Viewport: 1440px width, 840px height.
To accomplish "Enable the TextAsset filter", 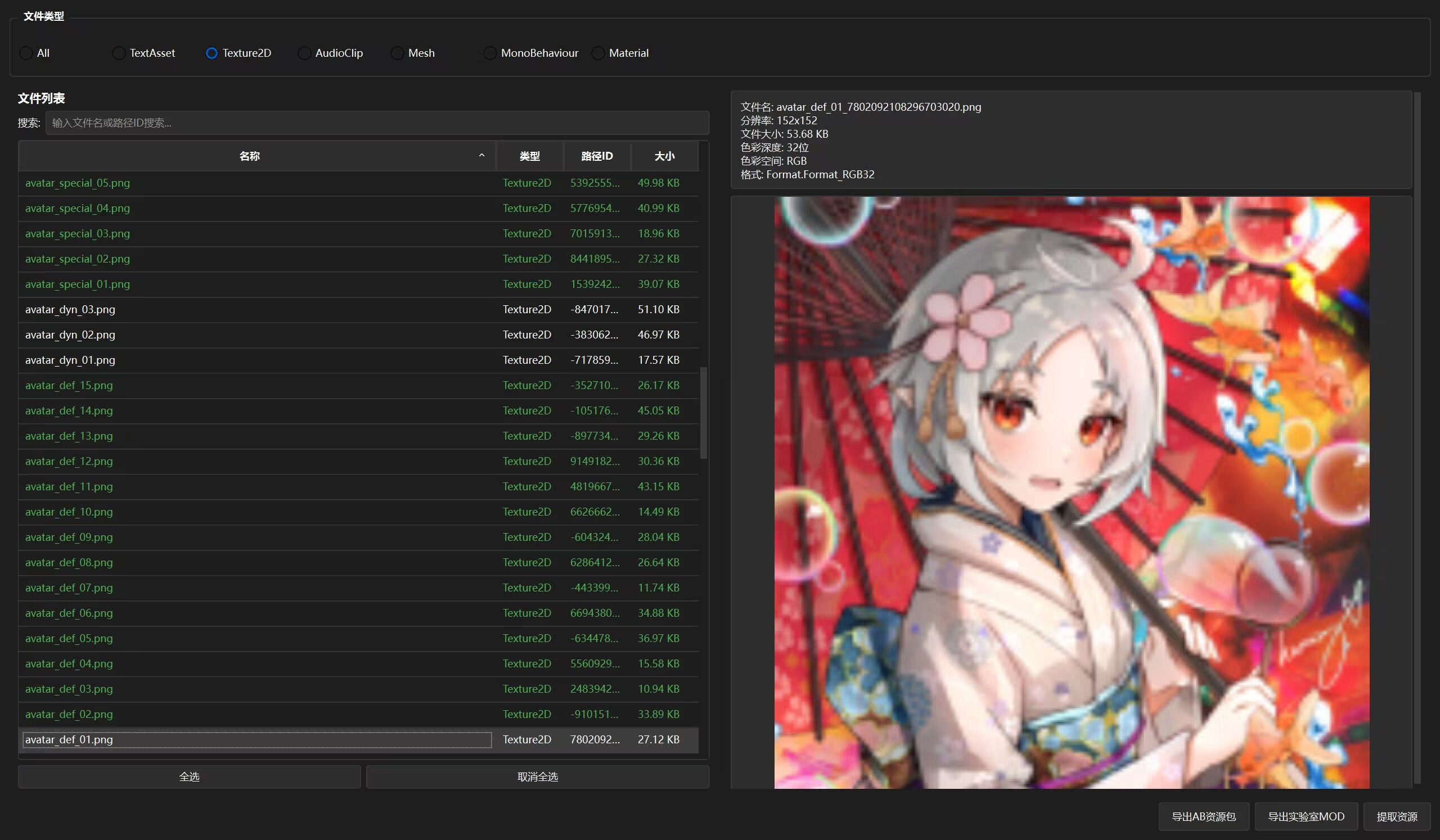I will pos(118,52).
